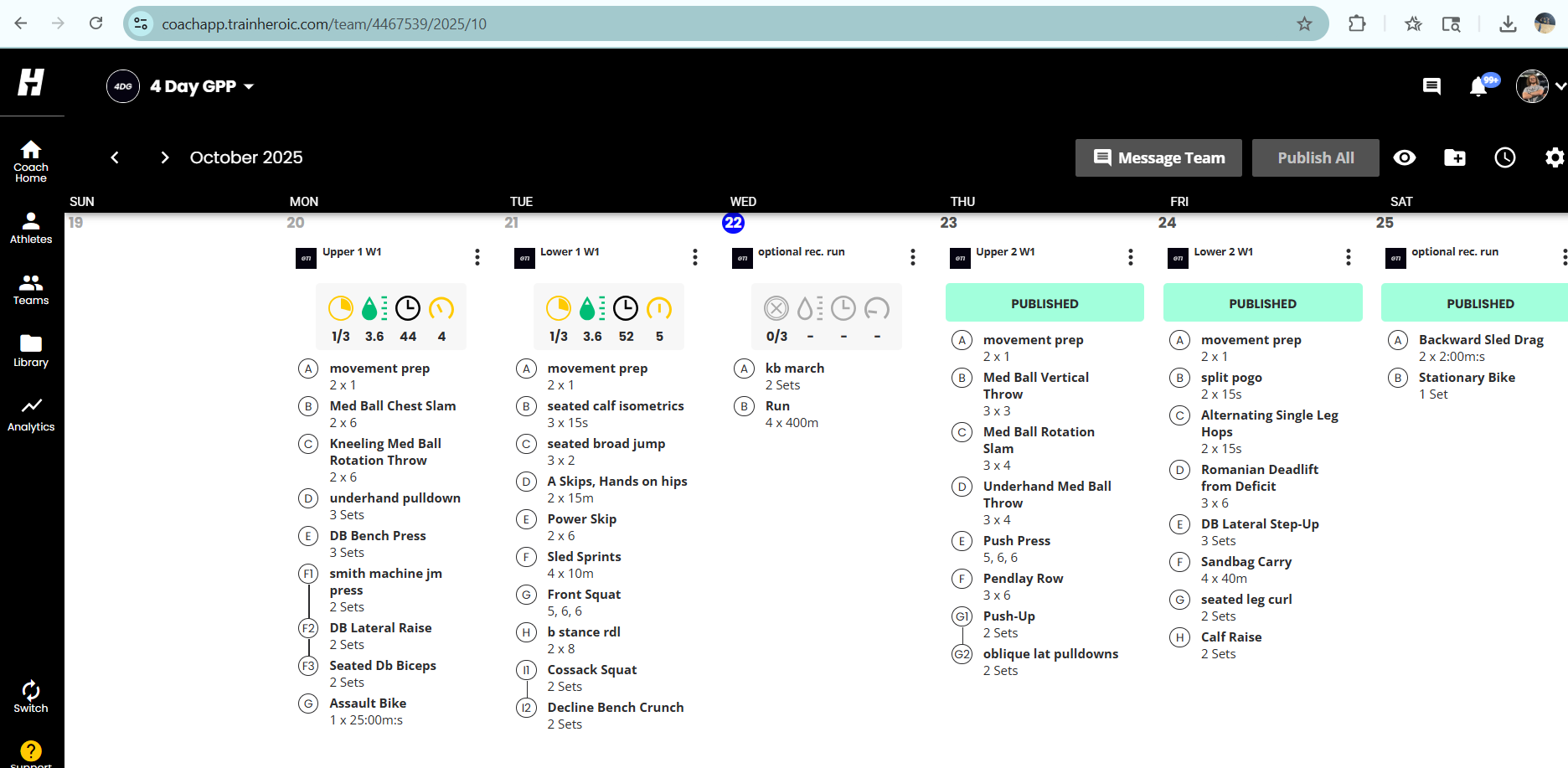Click Tuesday's RPE gauge icon
1568x768 pixels.
(x=659, y=308)
